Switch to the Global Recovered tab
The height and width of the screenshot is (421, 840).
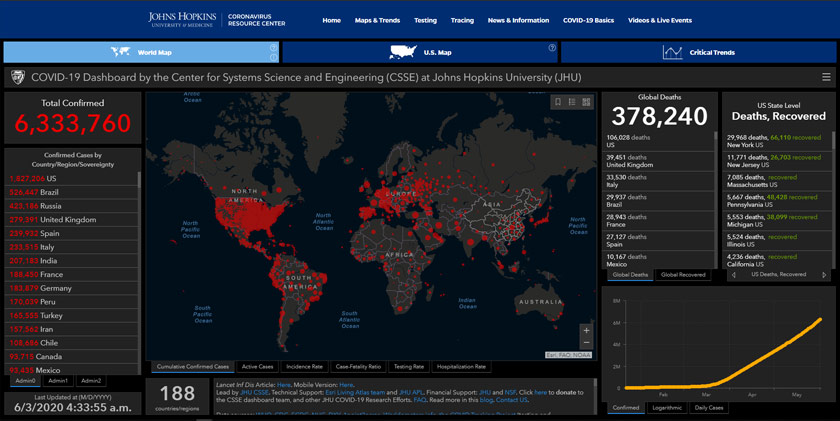[683, 275]
